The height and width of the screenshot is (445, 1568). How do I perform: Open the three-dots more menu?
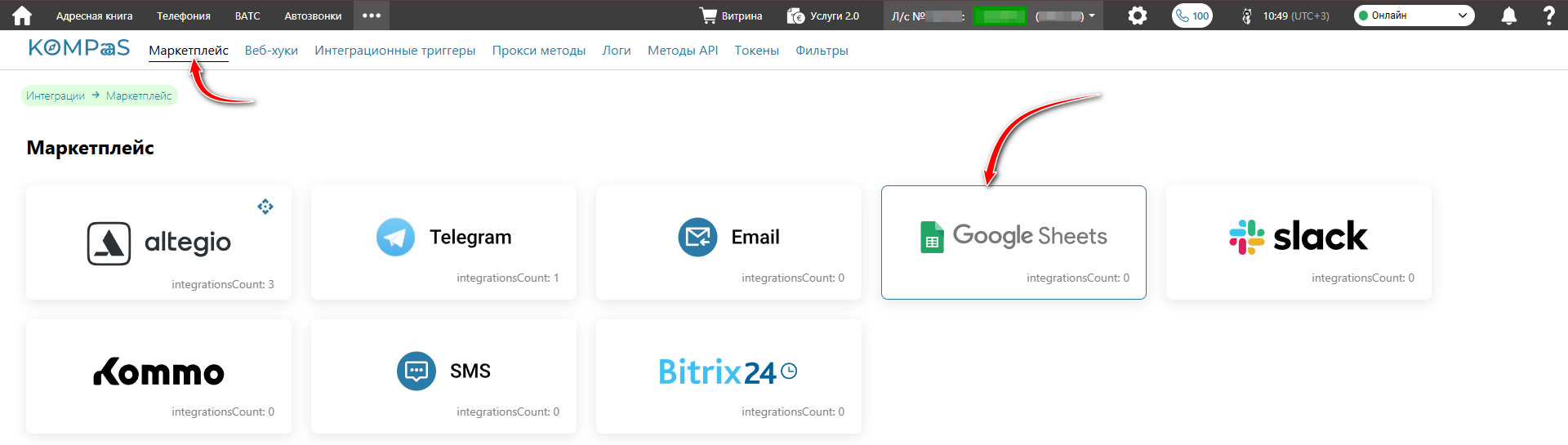[372, 16]
